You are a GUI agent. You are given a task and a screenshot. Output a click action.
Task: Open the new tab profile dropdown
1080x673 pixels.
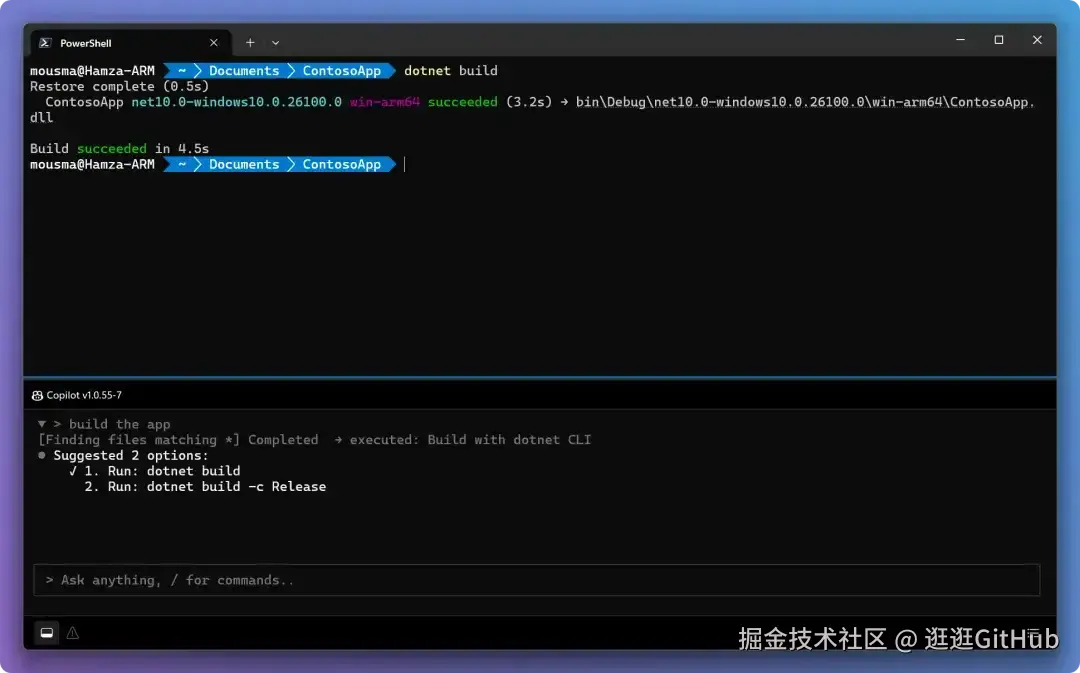click(276, 43)
